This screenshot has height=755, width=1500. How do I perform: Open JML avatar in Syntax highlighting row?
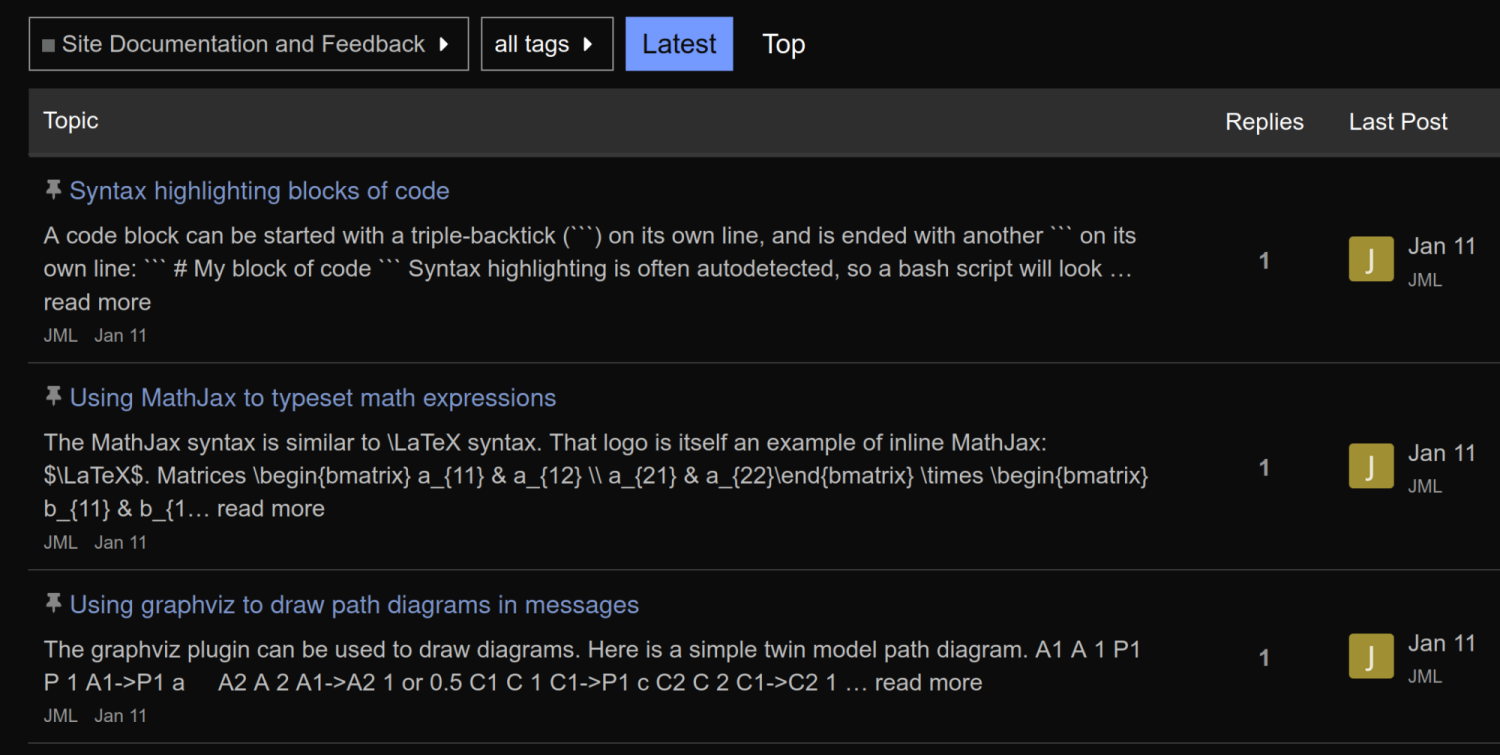tap(1371, 260)
